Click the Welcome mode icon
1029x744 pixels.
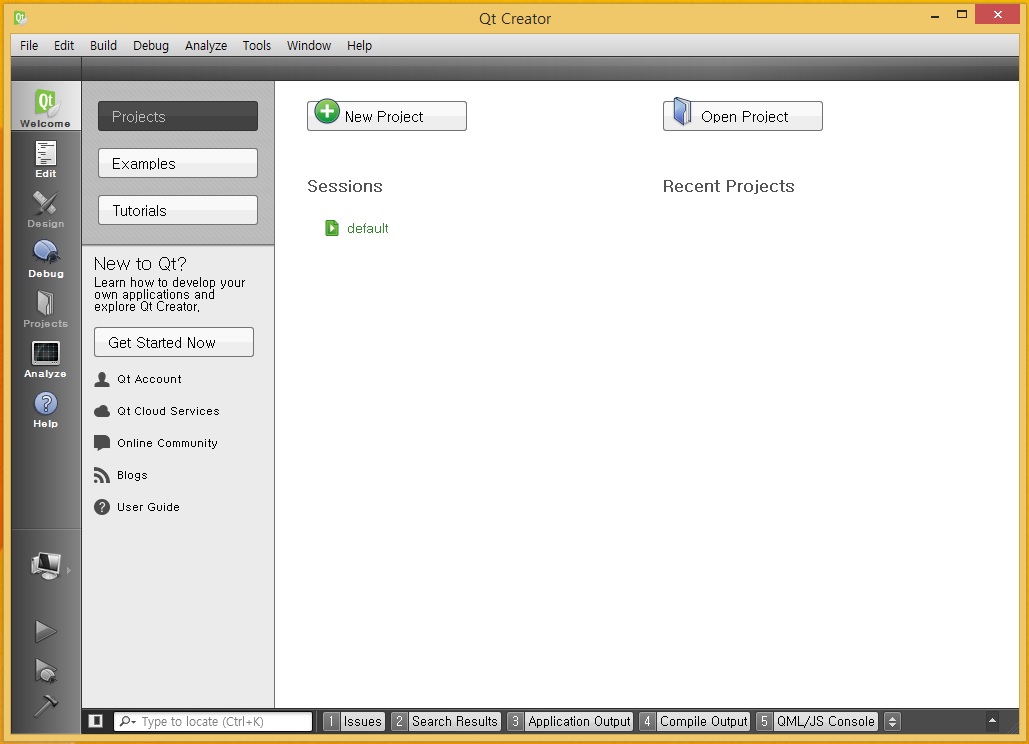(x=45, y=104)
